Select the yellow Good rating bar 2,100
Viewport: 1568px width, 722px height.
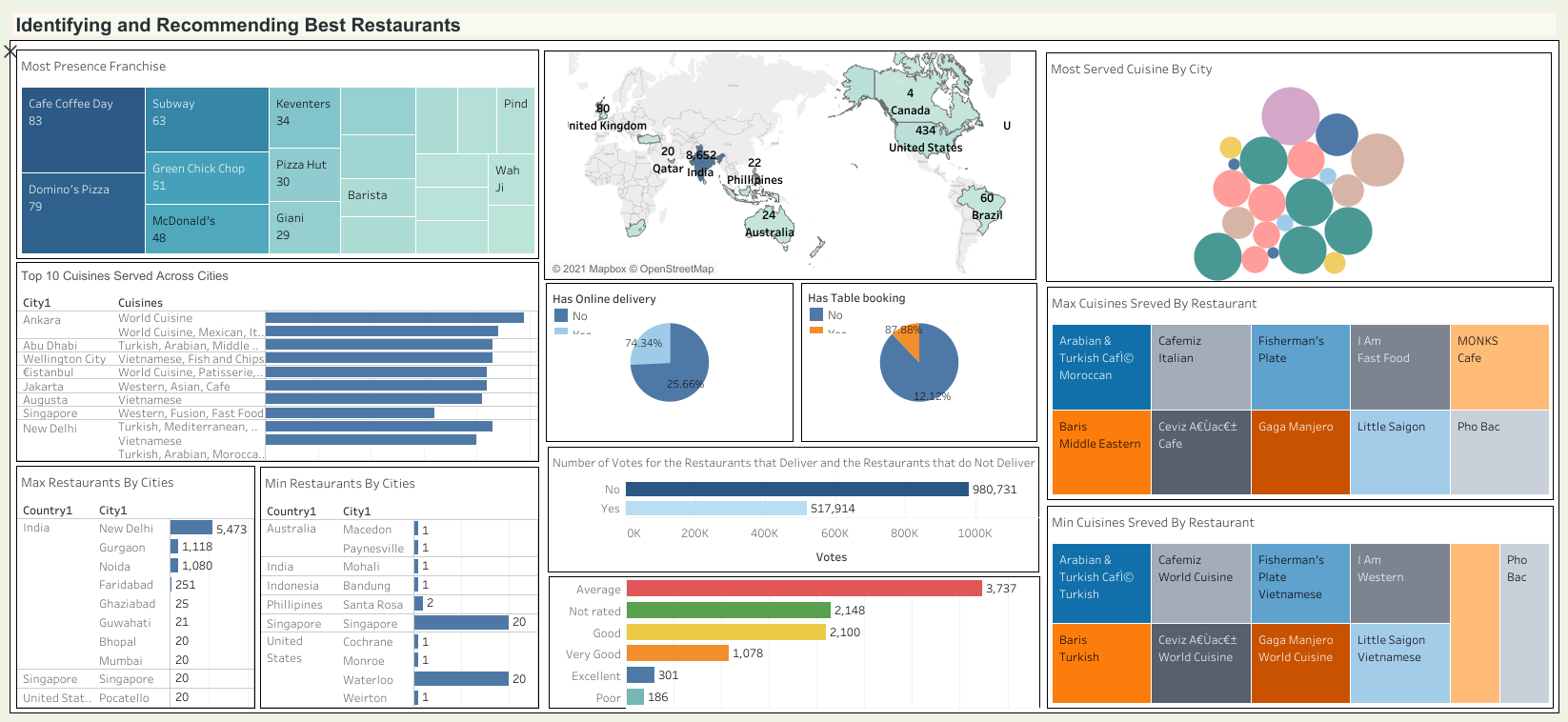(x=726, y=632)
